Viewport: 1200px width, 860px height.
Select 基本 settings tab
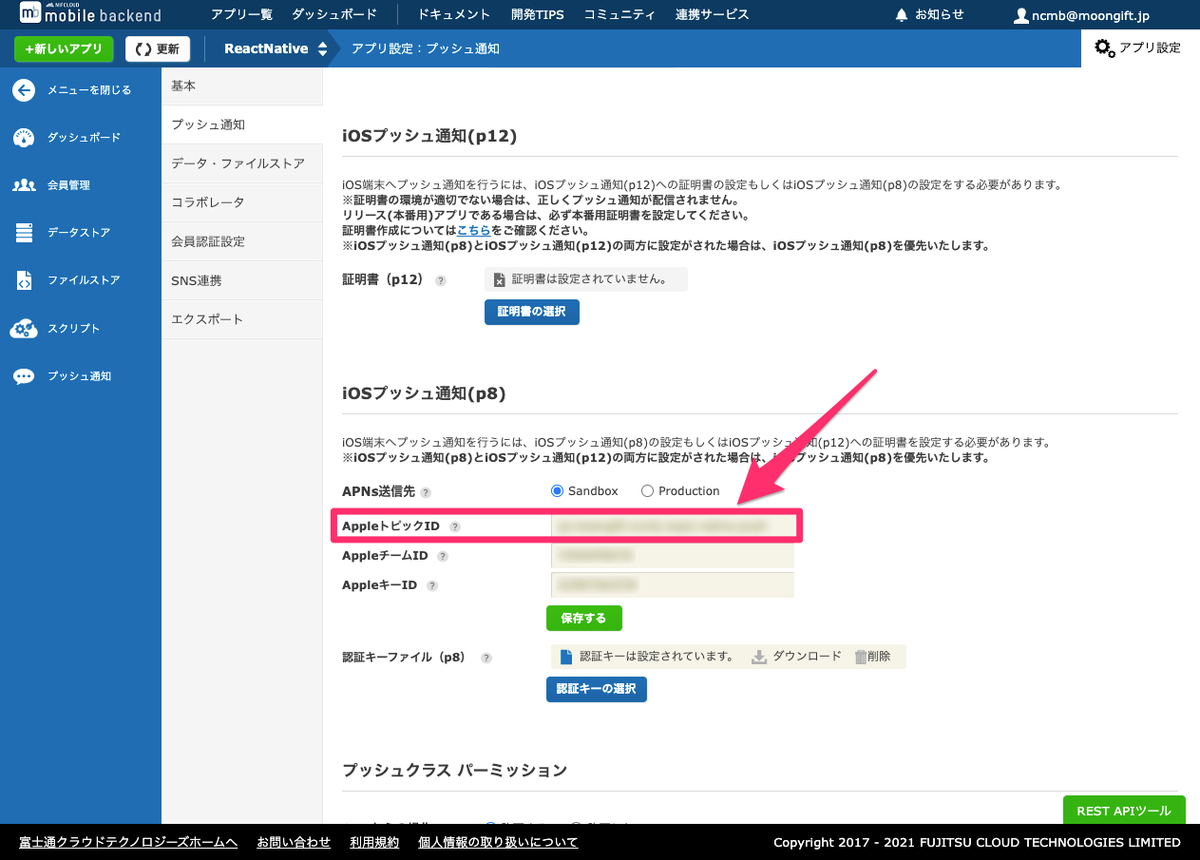[x=242, y=86]
